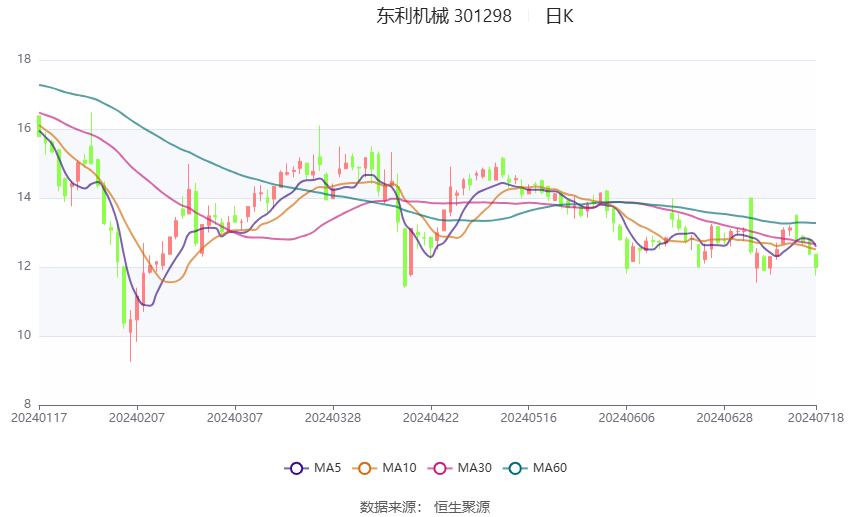Click the 20240718 final date label
The image size is (850, 517).
tap(816, 418)
